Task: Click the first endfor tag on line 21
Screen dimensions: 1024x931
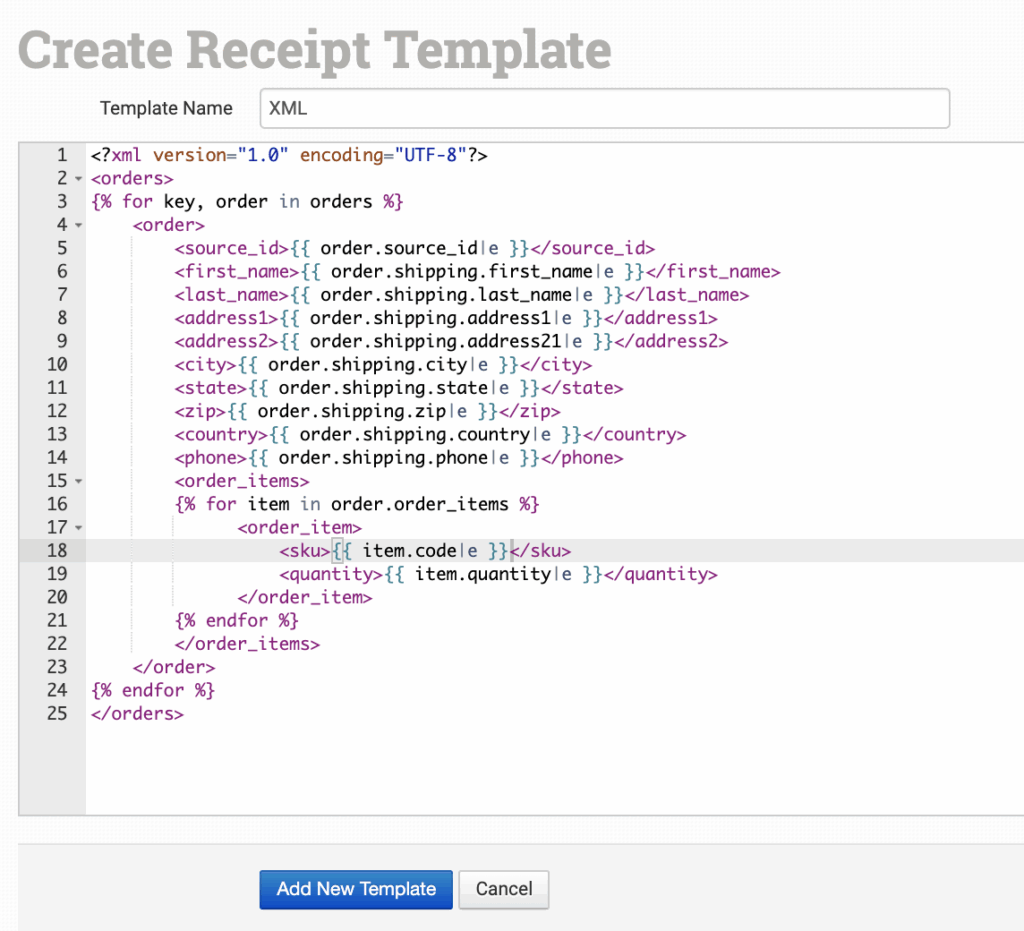Action: 236,621
